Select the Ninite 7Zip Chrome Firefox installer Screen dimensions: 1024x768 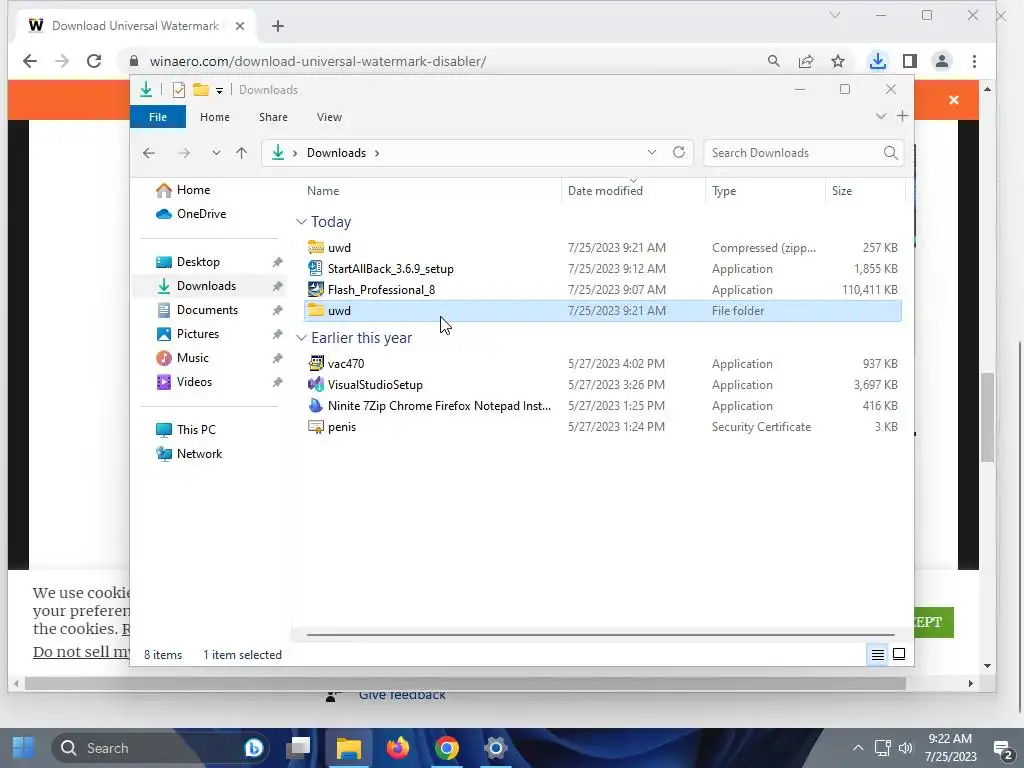click(x=602, y=406)
